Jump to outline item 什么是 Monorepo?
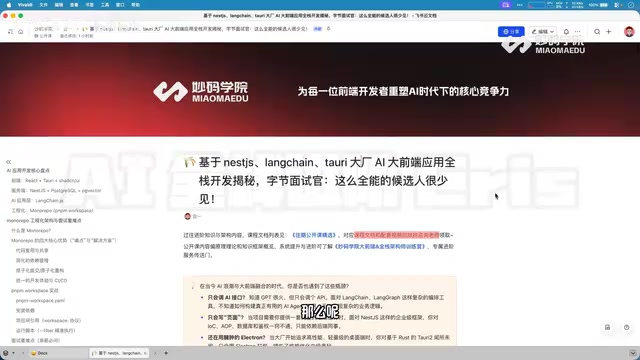This screenshot has height=360, width=640. (31, 231)
